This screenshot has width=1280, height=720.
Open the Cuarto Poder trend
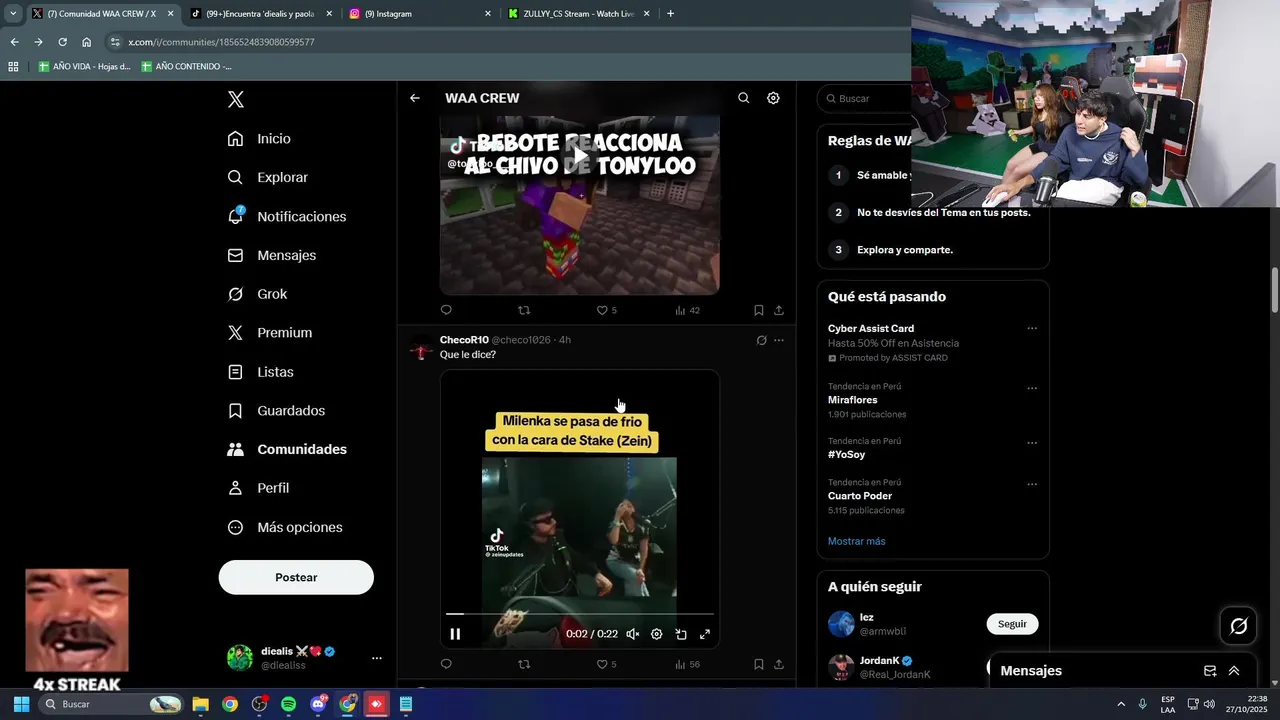[x=860, y=496]
